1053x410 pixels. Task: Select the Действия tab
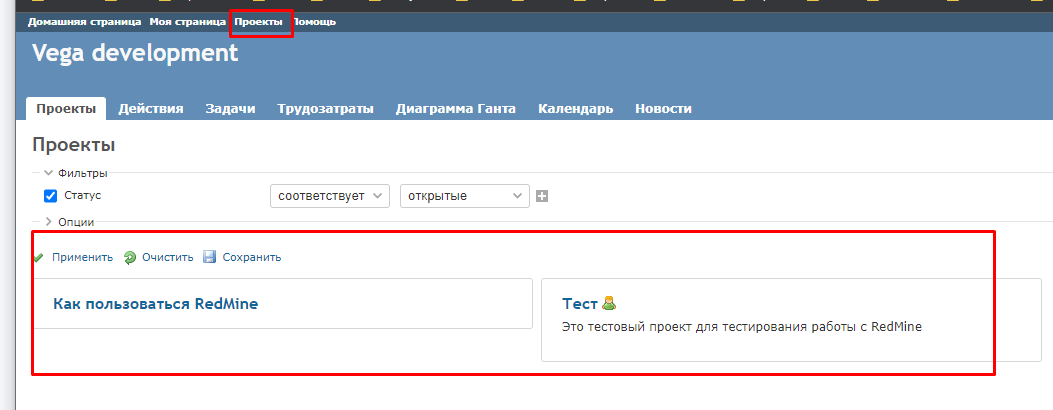[x=150, y=109]
